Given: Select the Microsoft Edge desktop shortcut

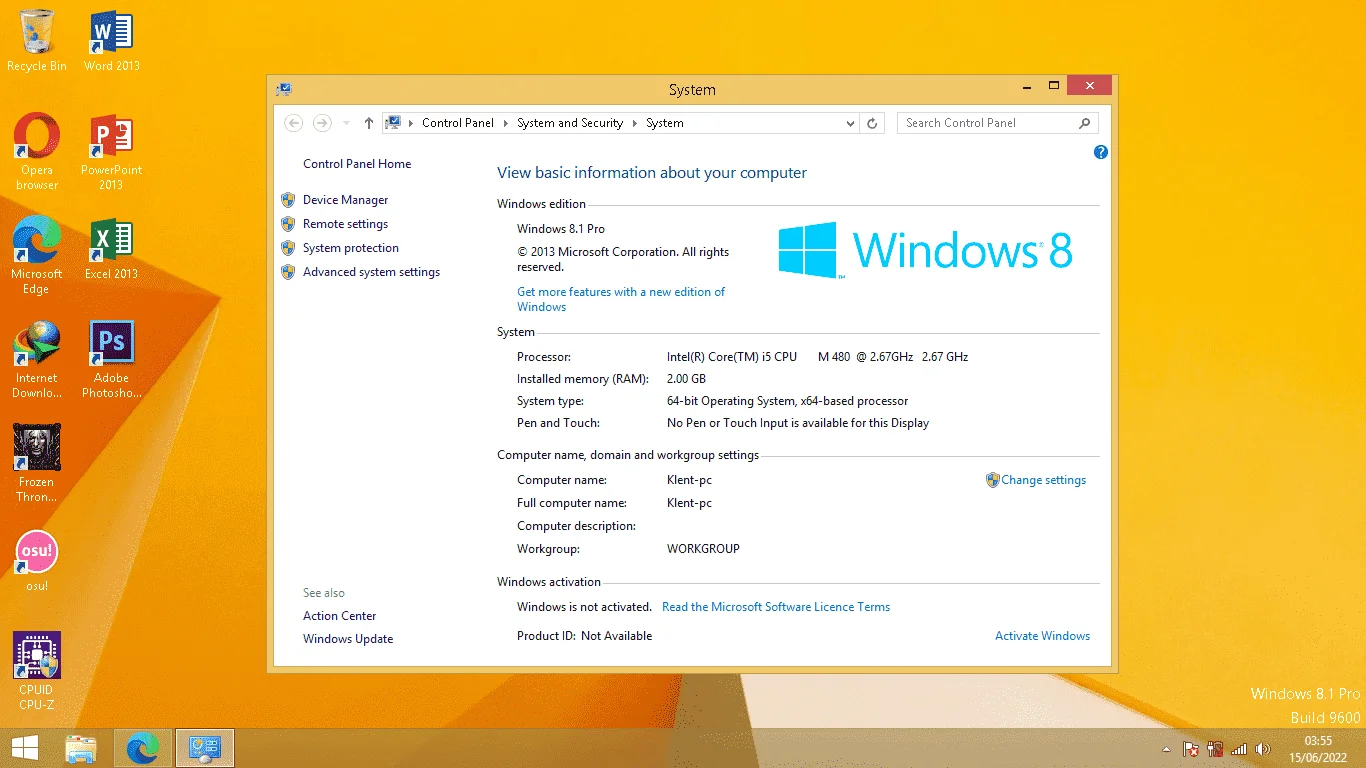Looking at the screenshot, I should click(x=37, y=255).
